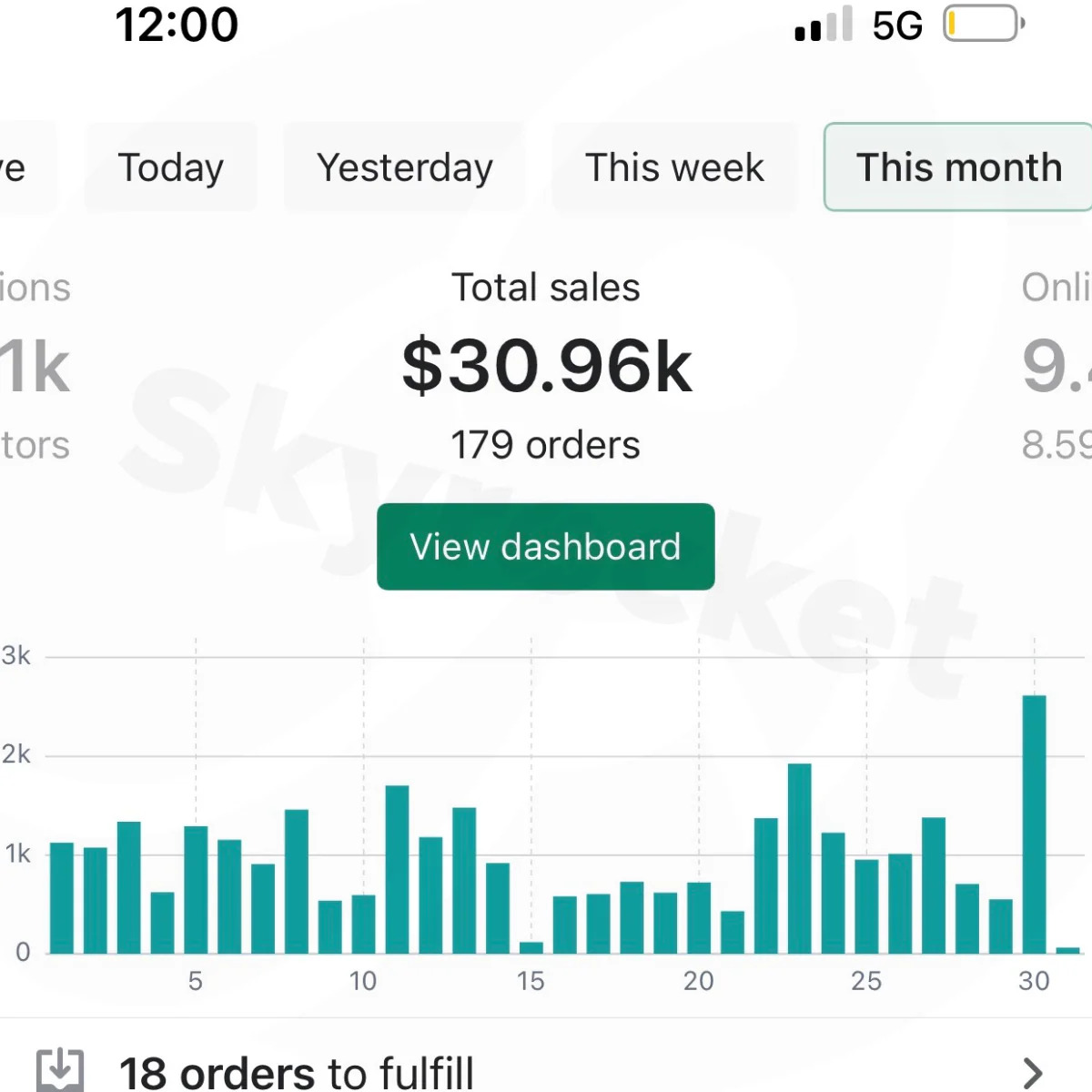Viewport: 1092px width, 1092px height.
Task: Tap the partially hidden visitors metric card
Action: [35, 364]
